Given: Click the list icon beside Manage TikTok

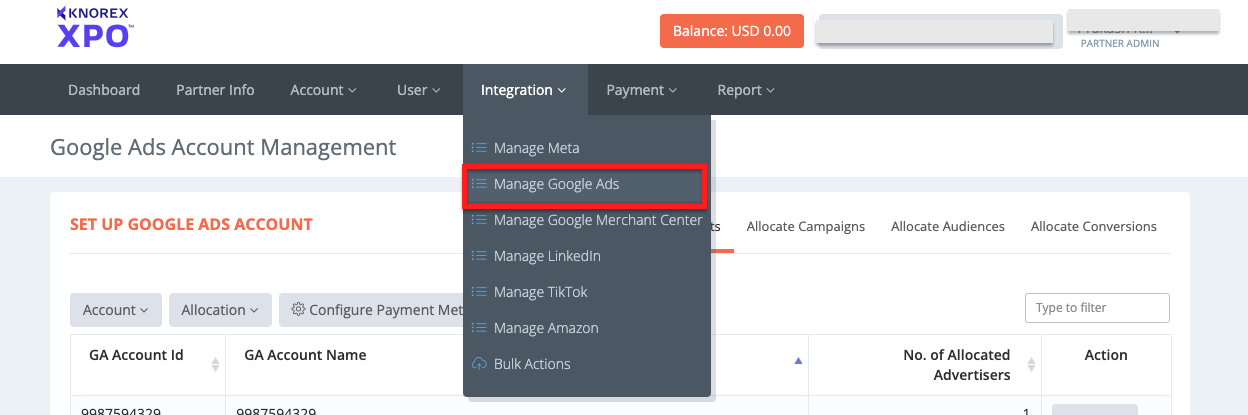Looking at the screenshot, I should point(479,292).
